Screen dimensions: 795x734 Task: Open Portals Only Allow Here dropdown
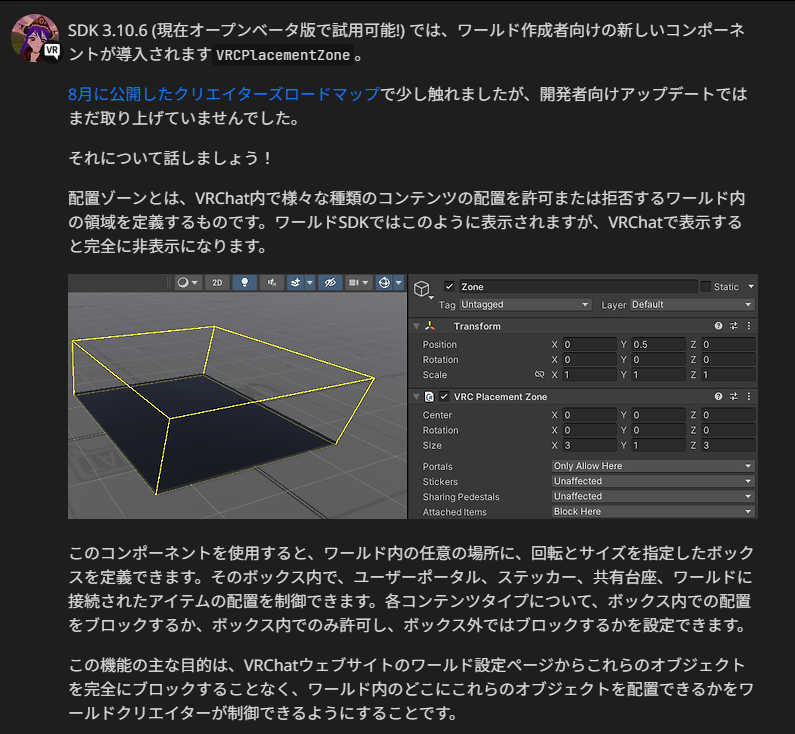point(653,466)
